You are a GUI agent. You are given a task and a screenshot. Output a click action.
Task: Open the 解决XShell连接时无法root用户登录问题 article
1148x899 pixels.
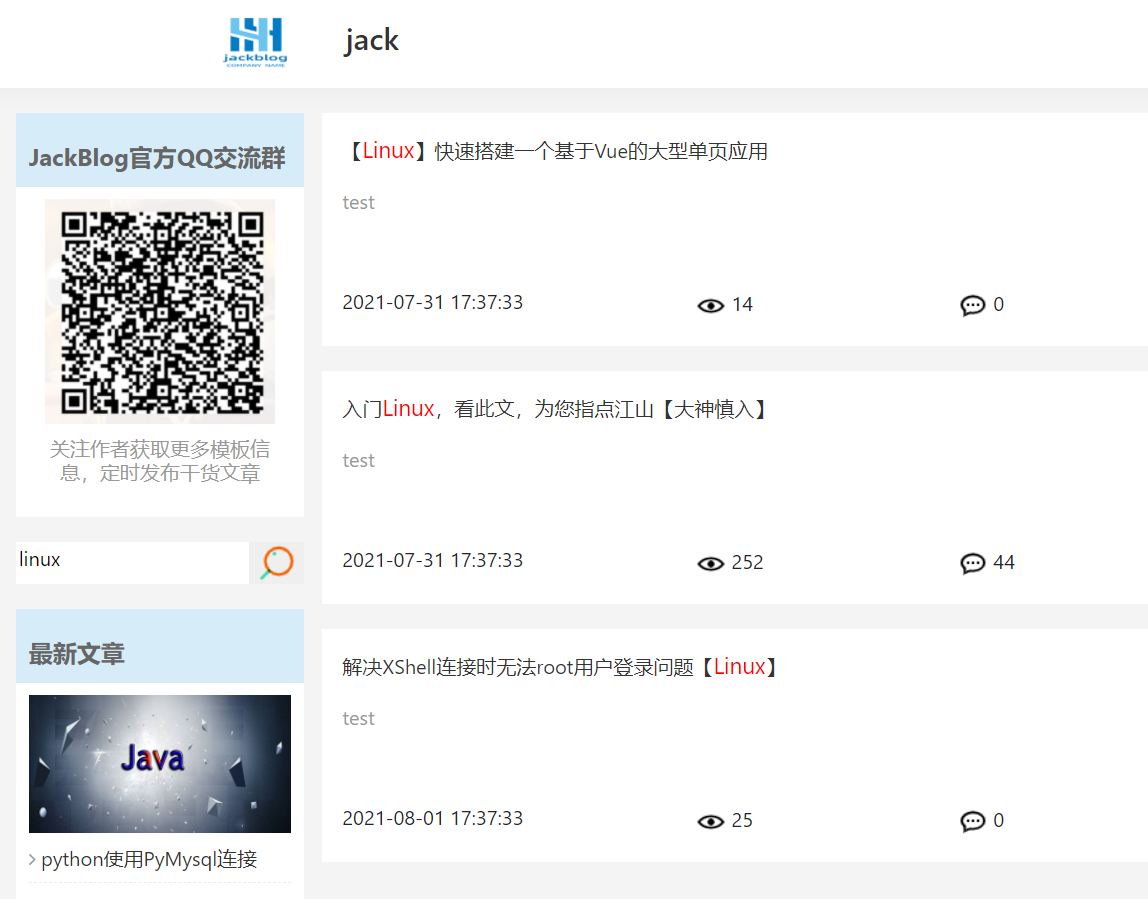click(561, 667)
